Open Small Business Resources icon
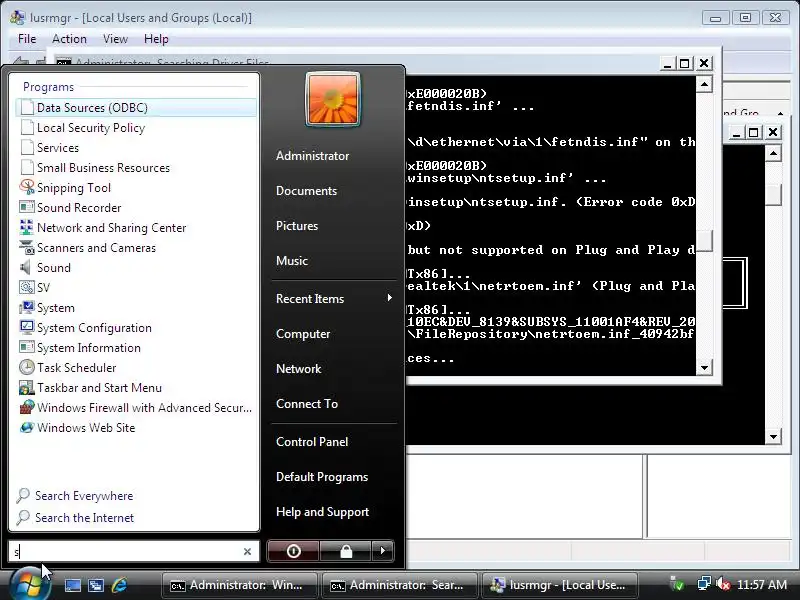Viewport: 800px width, 600px height. [27, 167]
